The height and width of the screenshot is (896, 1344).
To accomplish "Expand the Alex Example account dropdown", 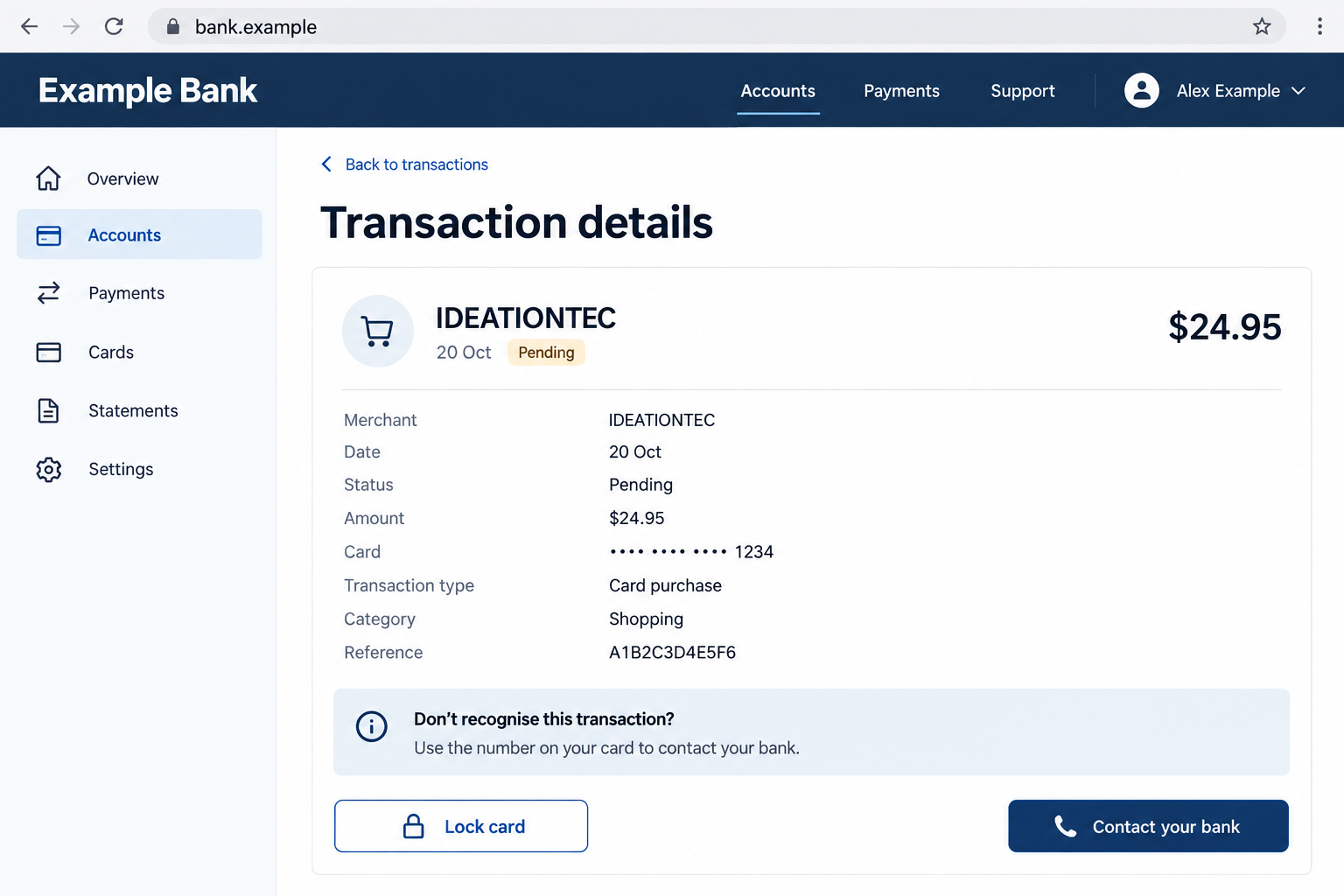I will (1298, 91).
